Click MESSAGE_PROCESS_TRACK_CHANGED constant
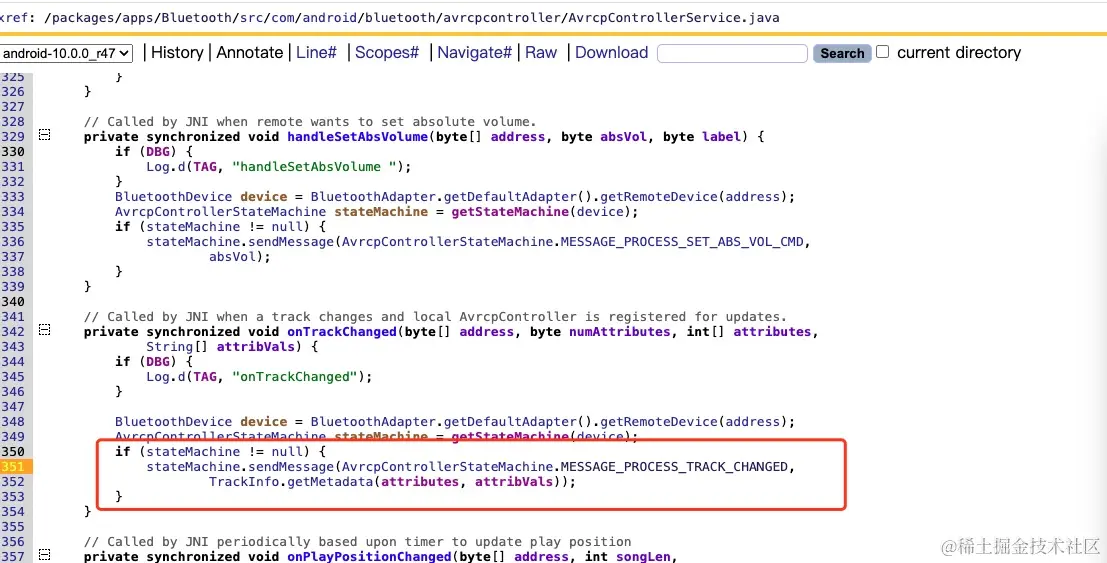1107x563 pixels. tap(674, 467)
